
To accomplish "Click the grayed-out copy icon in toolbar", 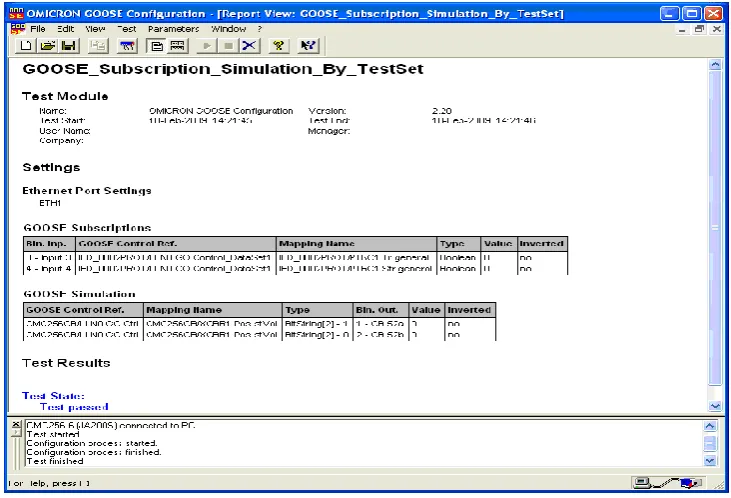I will 98,45.
